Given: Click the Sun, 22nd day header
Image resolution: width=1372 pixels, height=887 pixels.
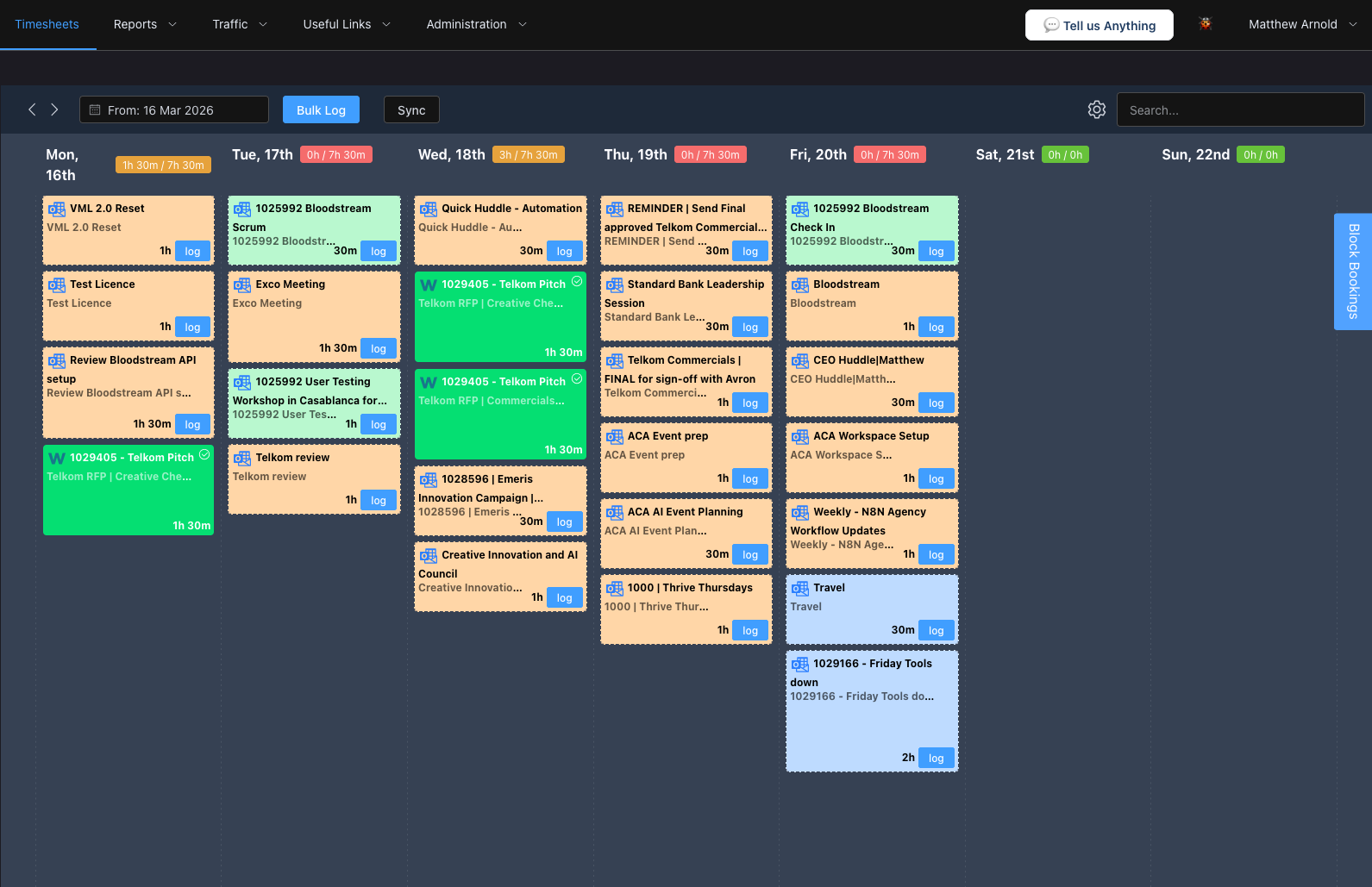Looking at the screenshot, I should click(x=1195, y=154).
